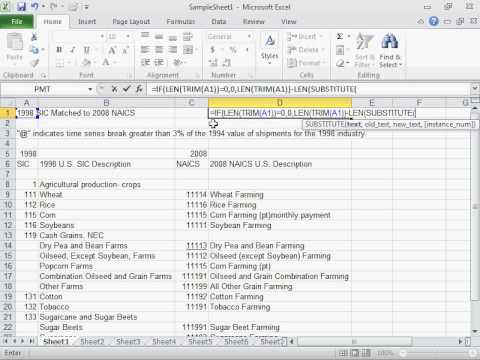Click the Orientation text angle icon
The height and width of the screenshot is (360, 480).
click(x=177, y=62)
